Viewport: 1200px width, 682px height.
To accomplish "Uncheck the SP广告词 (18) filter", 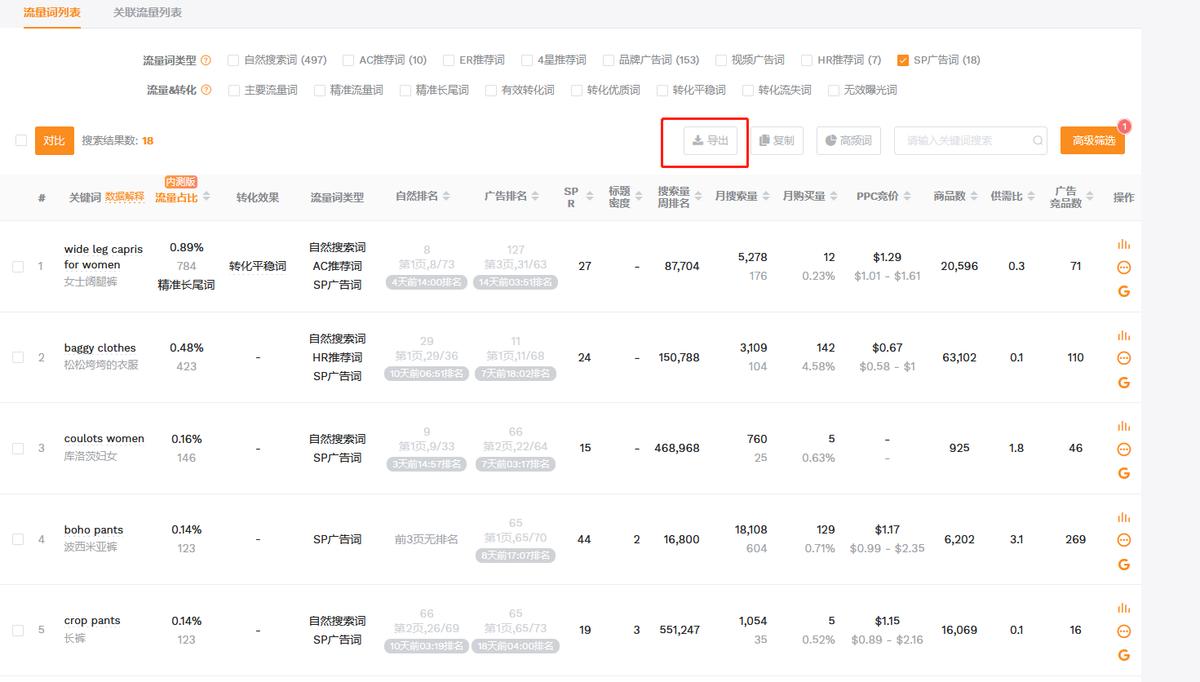I will click(x=901, y=60).
